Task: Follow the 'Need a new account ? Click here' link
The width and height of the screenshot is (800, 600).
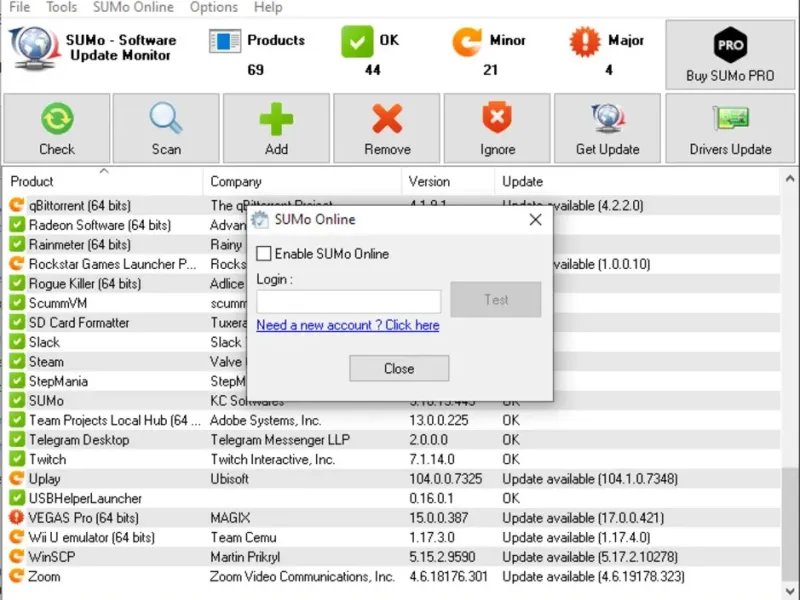Action: click(x=348, y=325)
